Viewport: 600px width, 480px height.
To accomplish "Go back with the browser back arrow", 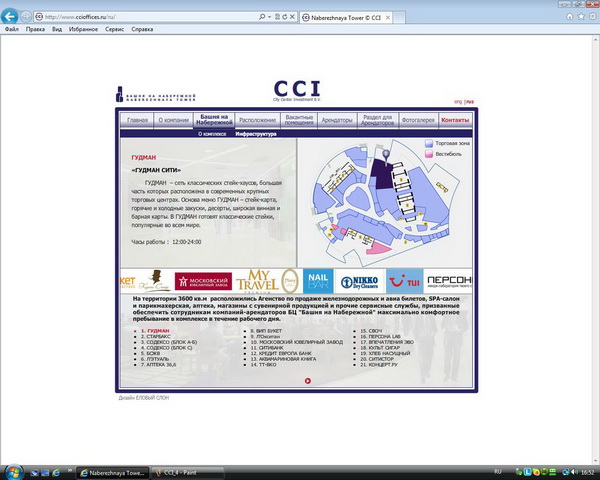I will point(10,16).
